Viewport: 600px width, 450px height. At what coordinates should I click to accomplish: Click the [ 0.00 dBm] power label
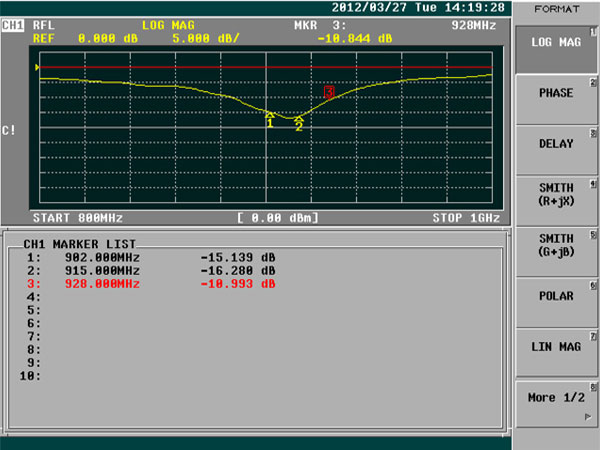pyautogui.click(x=277, y=218)
